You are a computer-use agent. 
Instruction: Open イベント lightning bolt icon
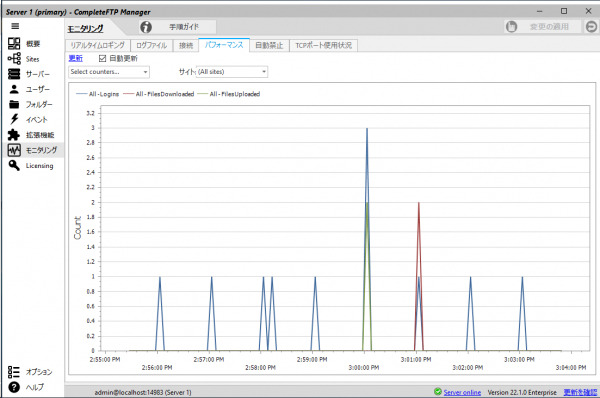click(x=14, y=119)
